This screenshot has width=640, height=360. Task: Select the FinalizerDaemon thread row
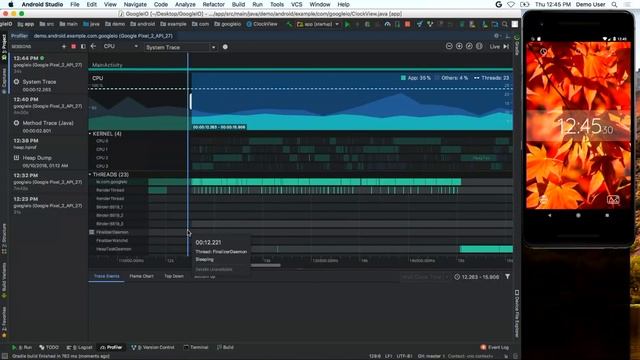coord(300,232)
